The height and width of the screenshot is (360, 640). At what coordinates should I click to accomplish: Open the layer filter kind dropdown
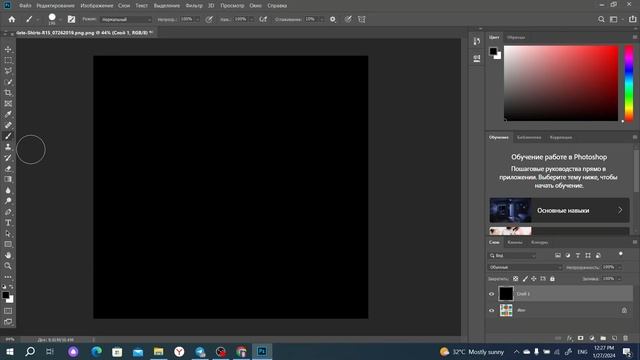512,256
